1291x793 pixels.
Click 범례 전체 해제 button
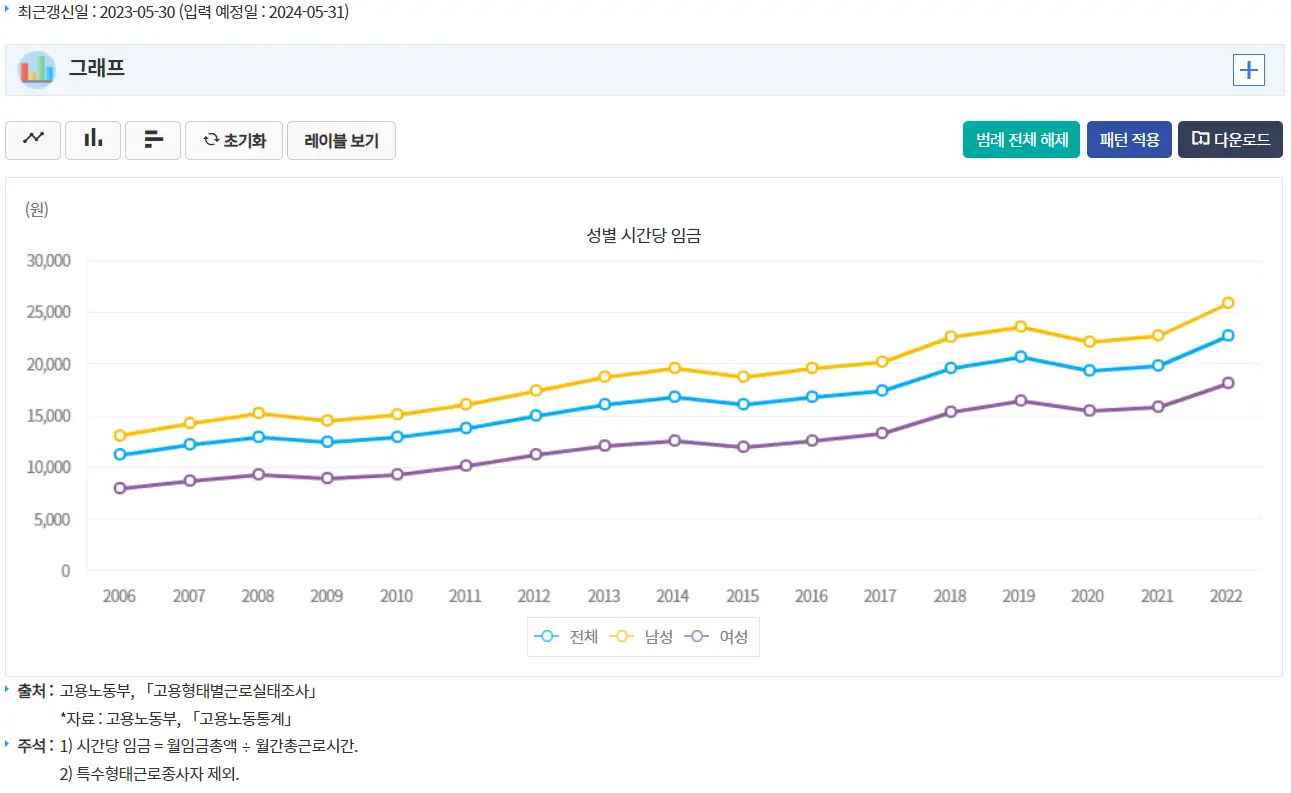(1021, 140)
